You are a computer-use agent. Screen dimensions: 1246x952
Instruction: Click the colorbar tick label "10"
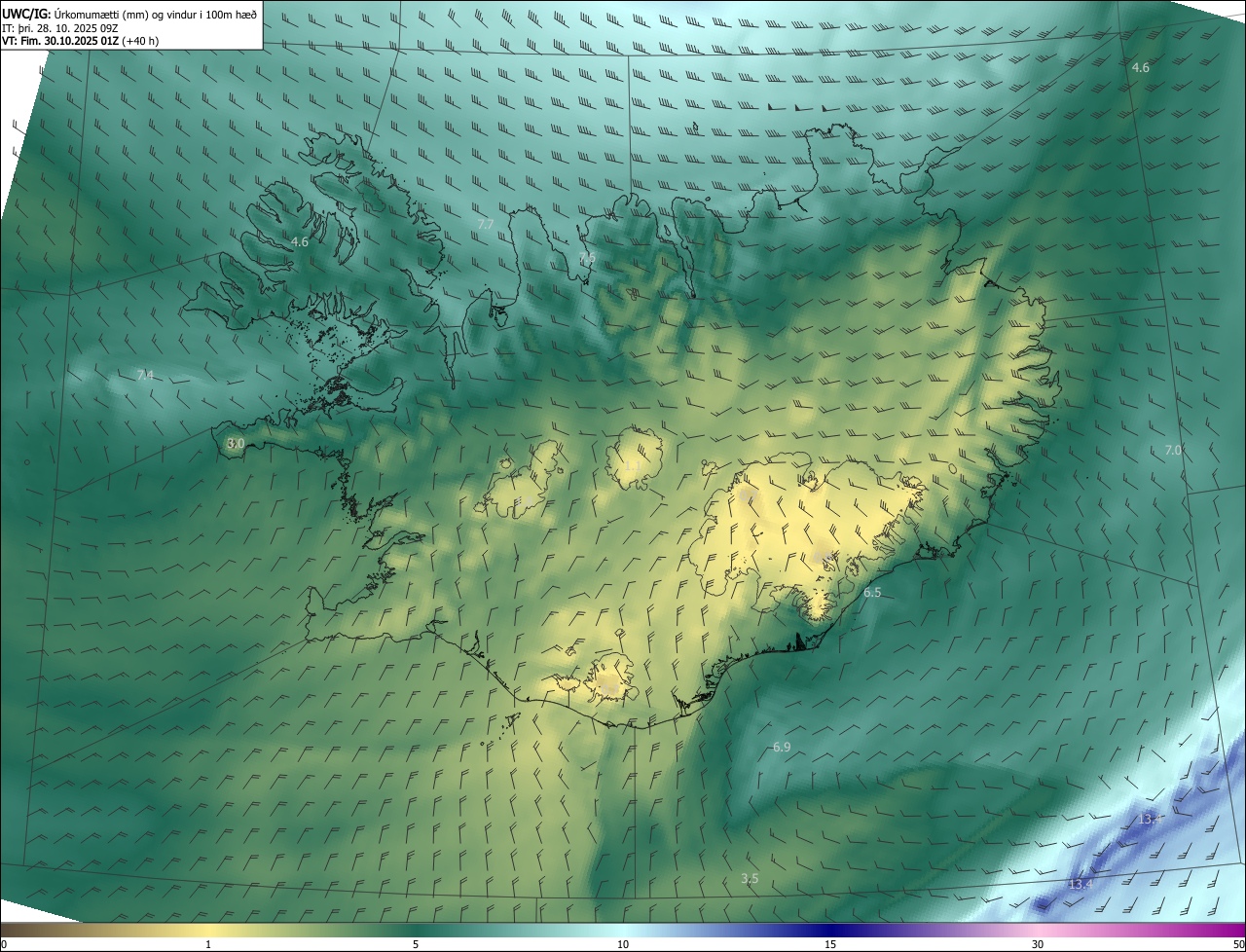click(x=623, y=945)
